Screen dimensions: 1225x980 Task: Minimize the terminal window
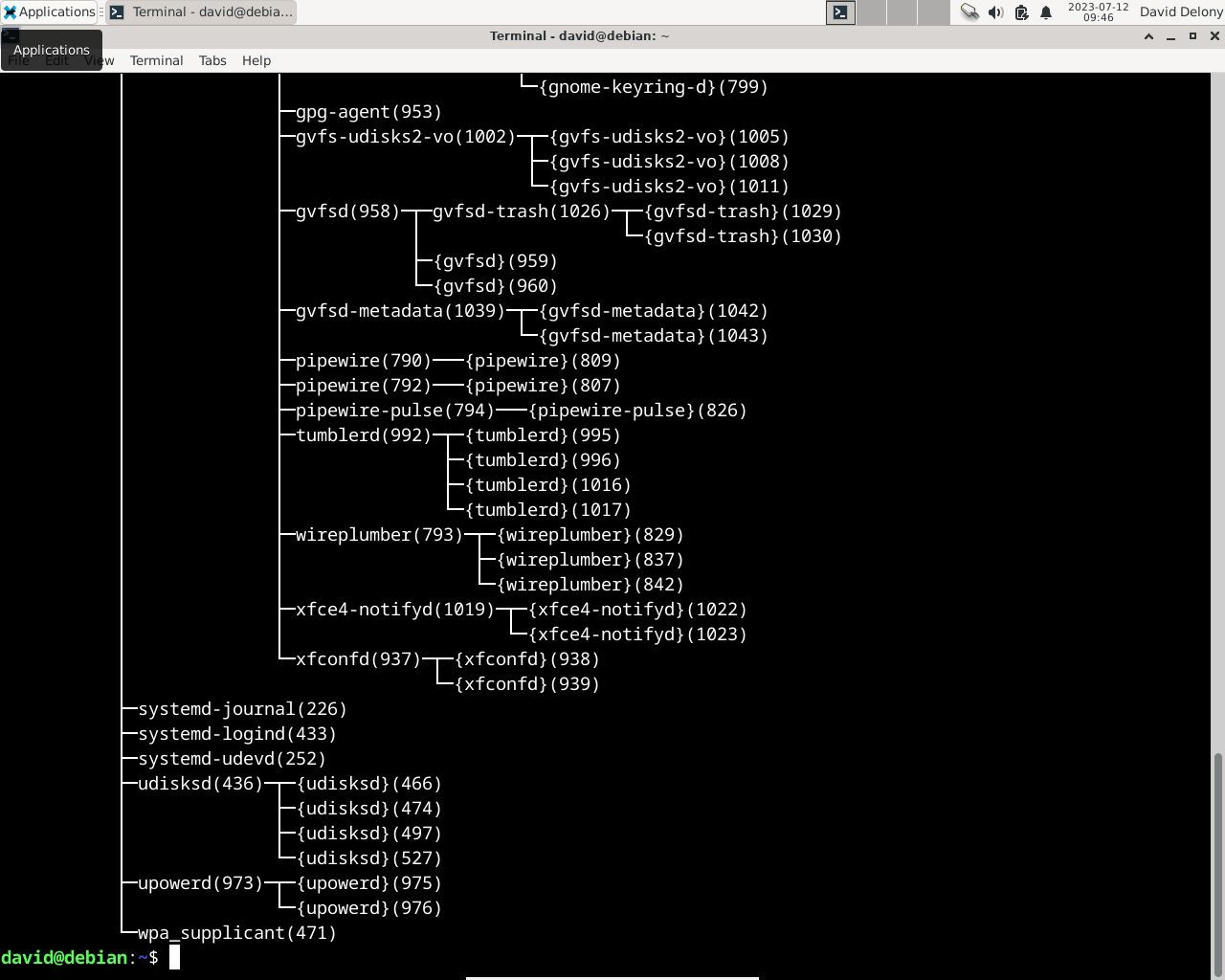pyautogui.click(x=1170, y=36)
